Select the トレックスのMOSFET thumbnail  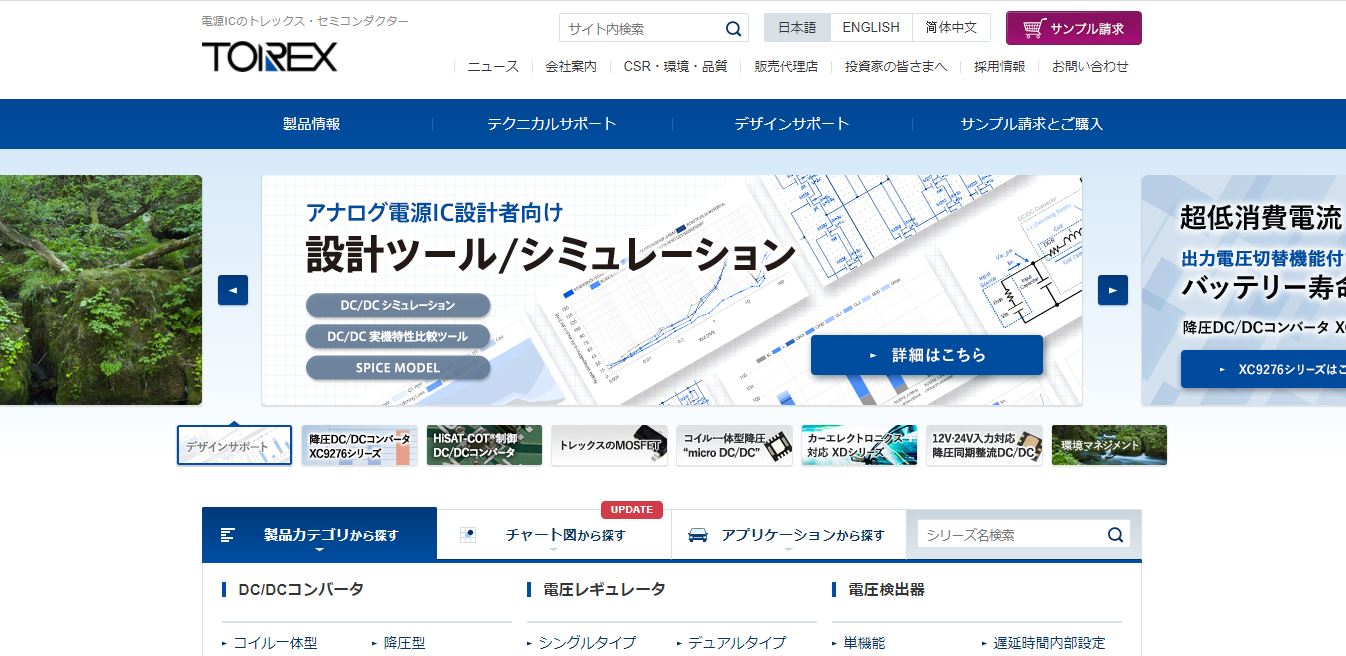(x=610, y=445)
